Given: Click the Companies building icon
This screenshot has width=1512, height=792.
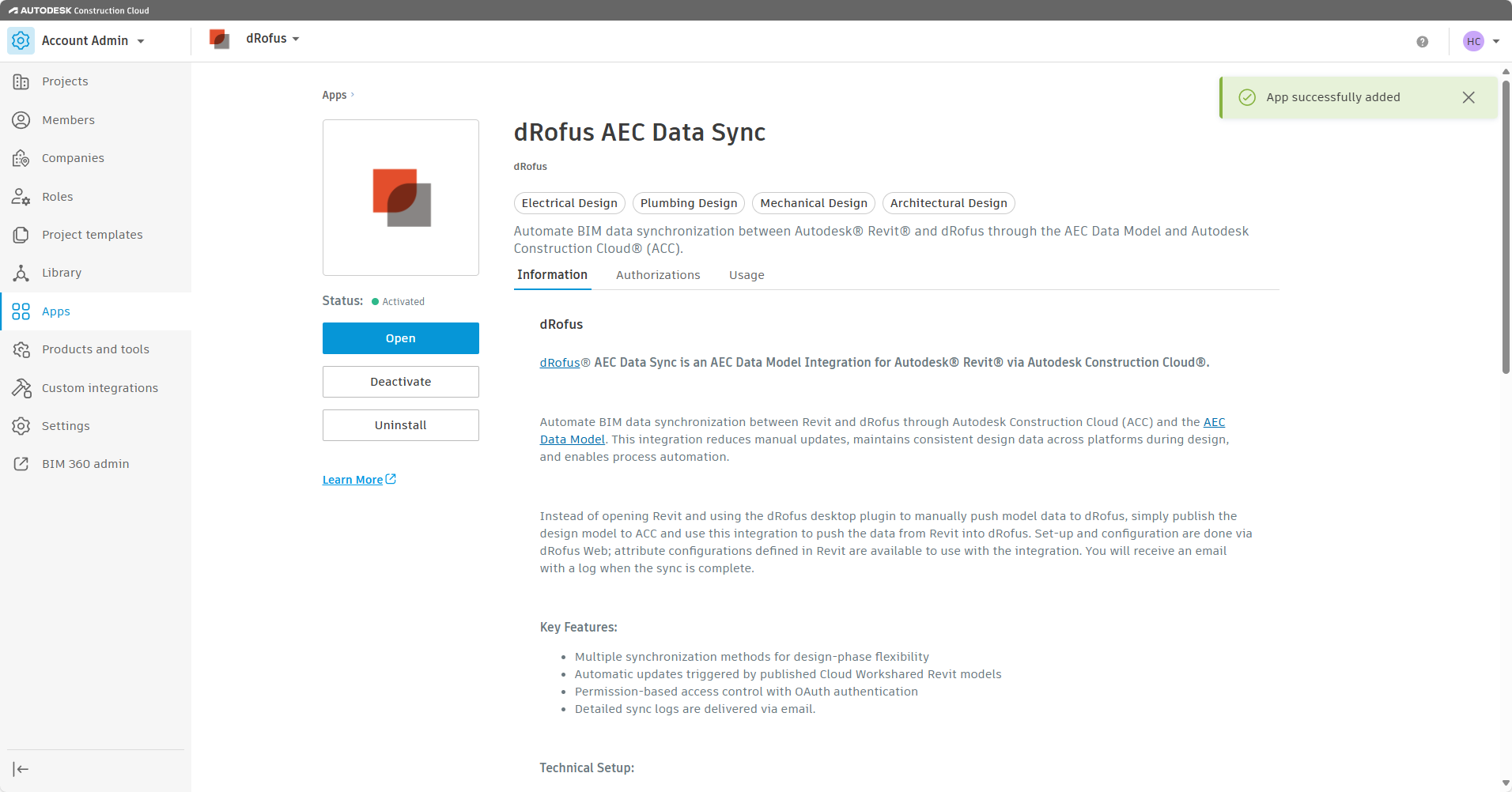Looking at the screenshot, I should tap(21, 158).
